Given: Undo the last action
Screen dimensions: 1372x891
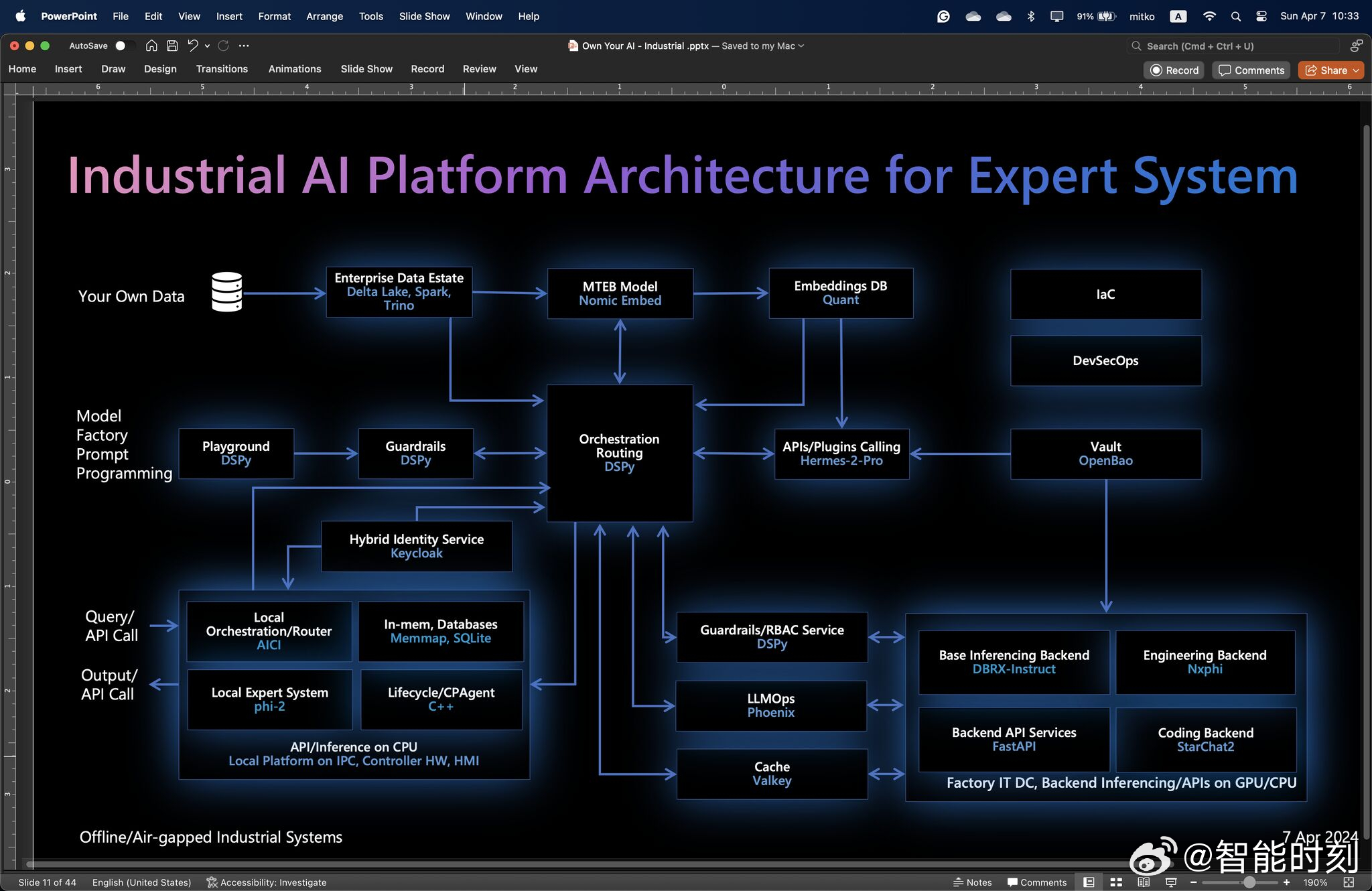Looking at the screenshot, I should [x=192, y=46].
